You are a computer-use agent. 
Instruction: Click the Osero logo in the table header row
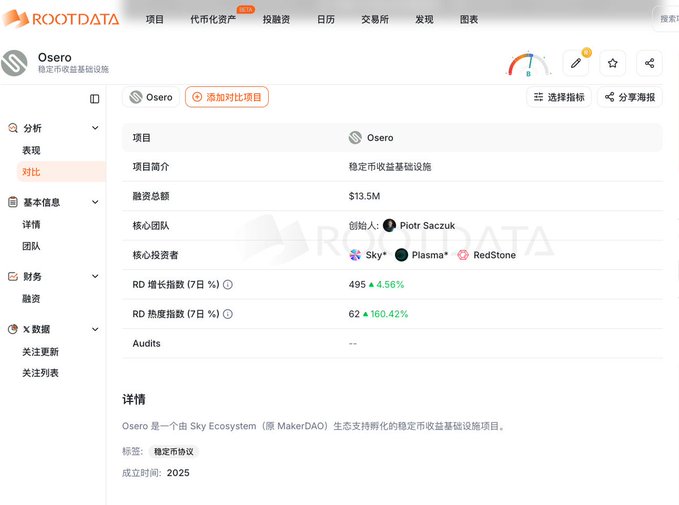[x=355, y=138]
